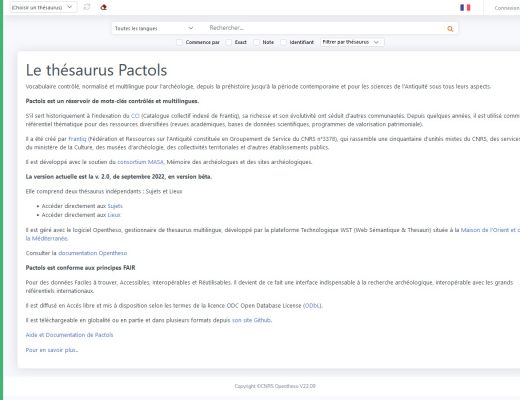Expand the 'Toutes les langues' dropdown
This screenshot has height=400, width=520.
pyautogui.click(x=154, y=28)
